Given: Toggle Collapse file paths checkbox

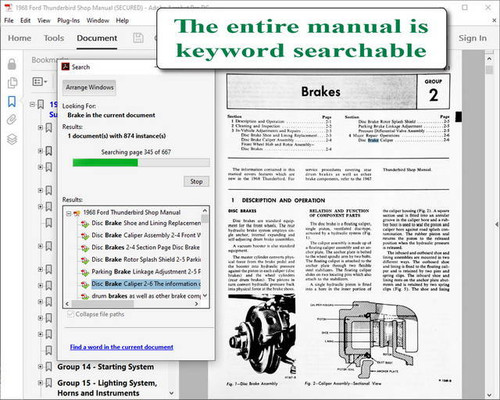Looking at the screenshot, I should pos(70,314).
